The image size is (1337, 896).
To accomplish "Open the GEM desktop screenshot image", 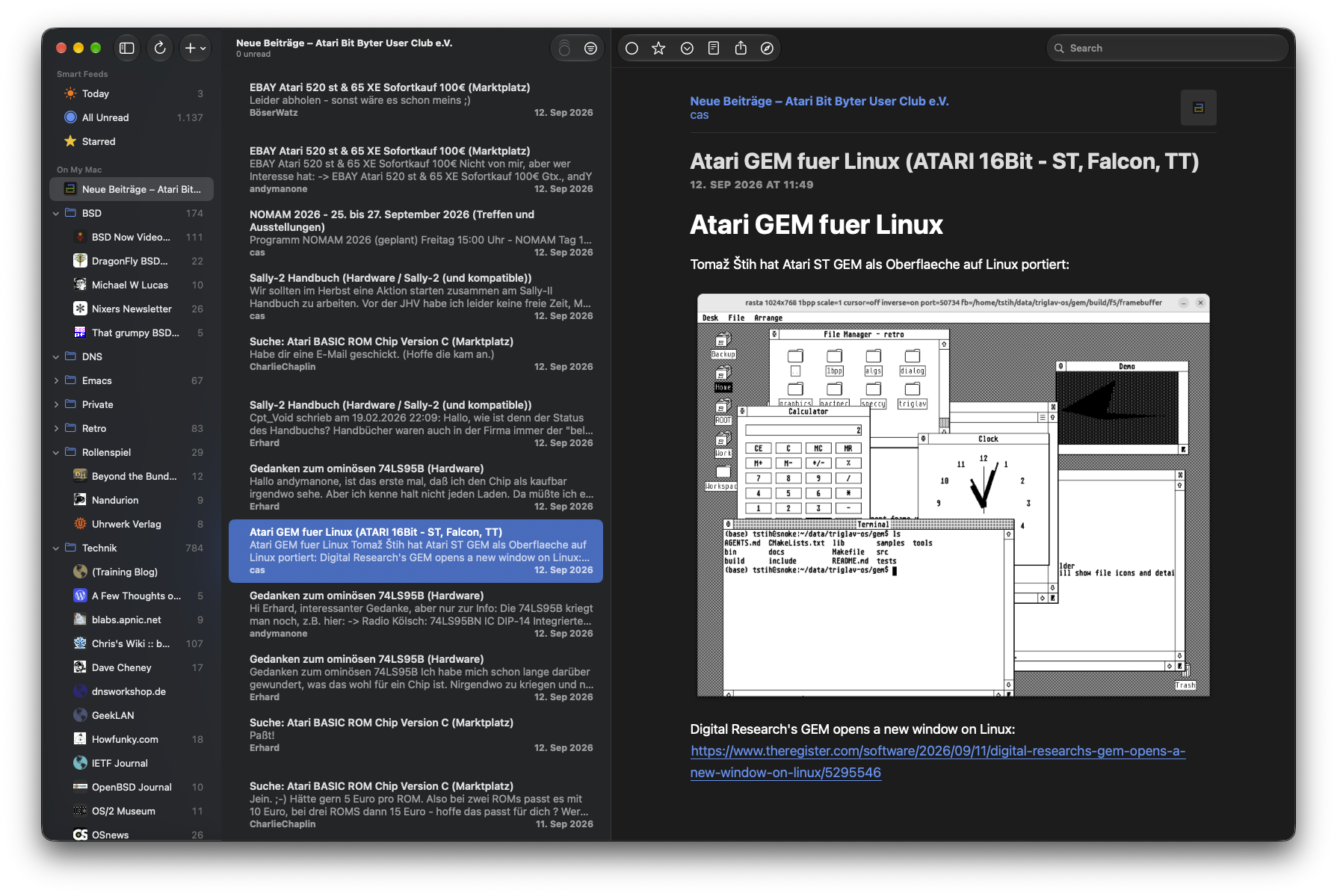I will click(x=954, y=495).
